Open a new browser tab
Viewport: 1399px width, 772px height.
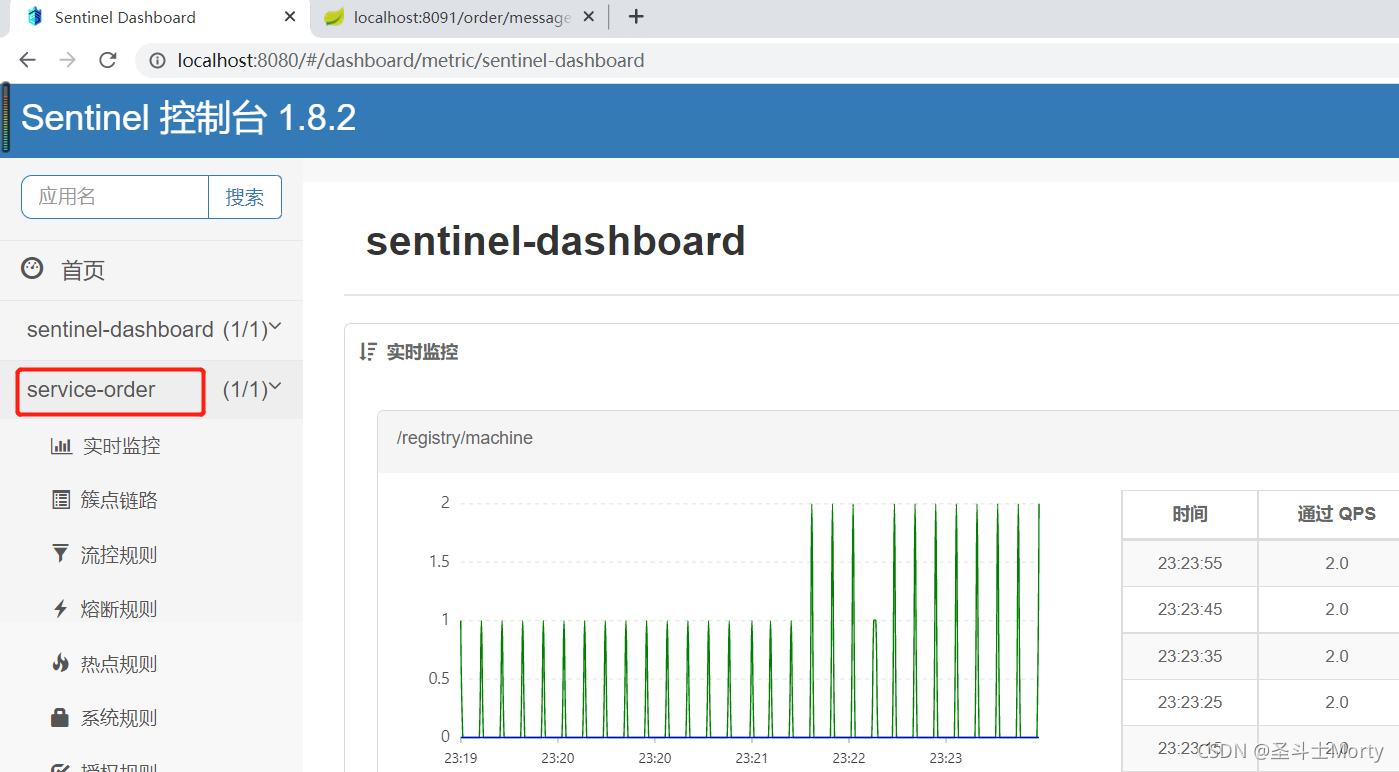635,17
